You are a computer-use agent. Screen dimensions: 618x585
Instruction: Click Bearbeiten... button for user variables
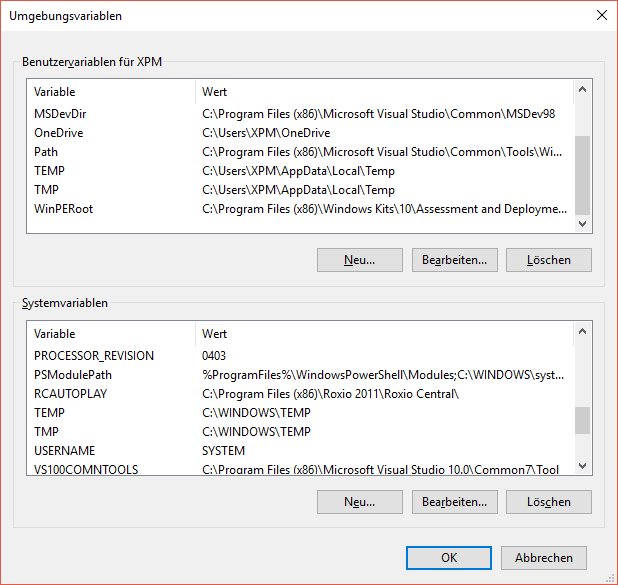tap(454, 260)
